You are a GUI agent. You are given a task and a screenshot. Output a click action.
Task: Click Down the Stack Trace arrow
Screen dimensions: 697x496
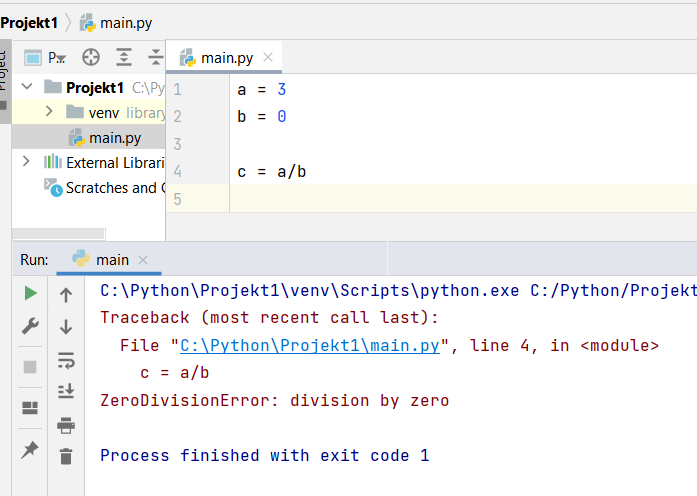click(x=66, y=327)
